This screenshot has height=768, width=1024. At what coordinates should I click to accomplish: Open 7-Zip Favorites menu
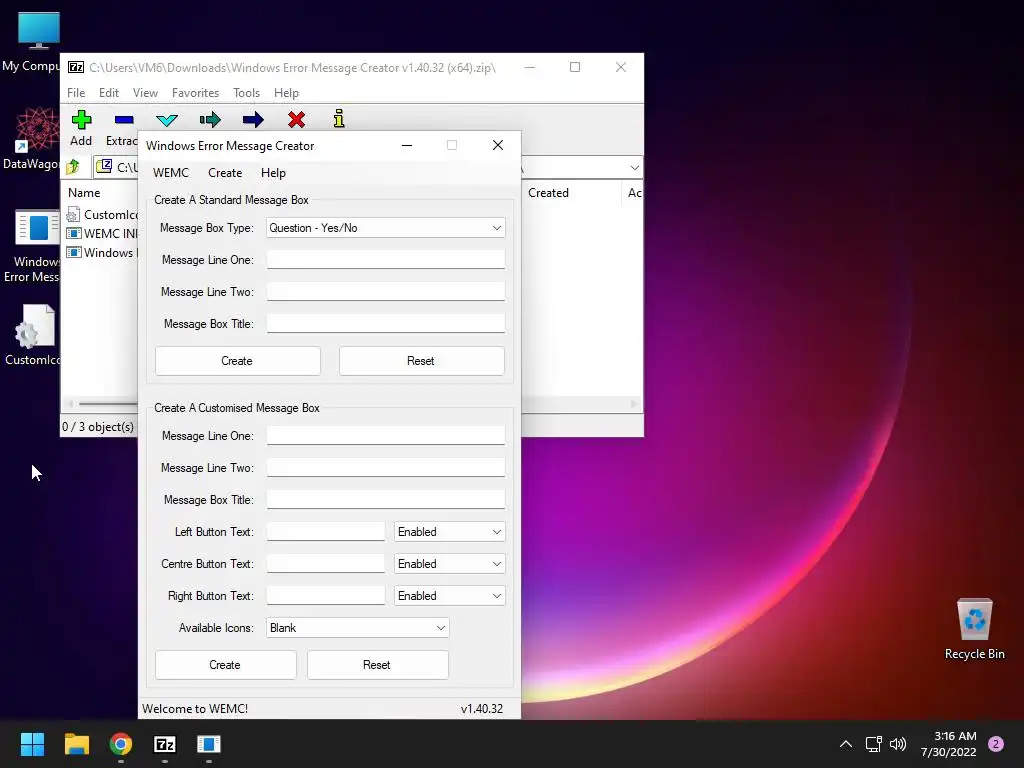point(195,93)
